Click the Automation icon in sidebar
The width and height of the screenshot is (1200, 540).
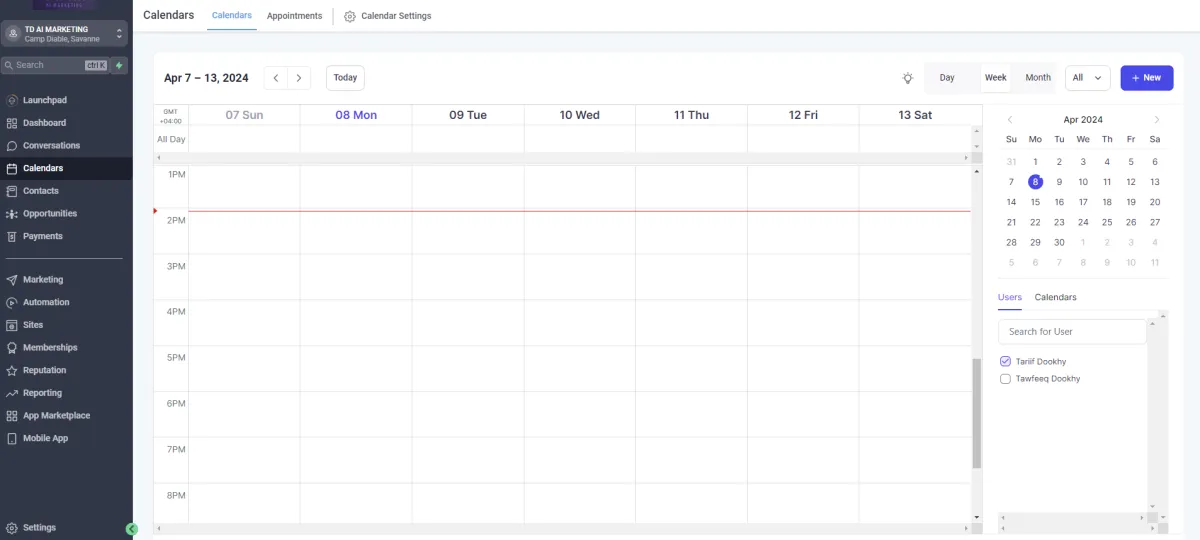click(12, 302)
